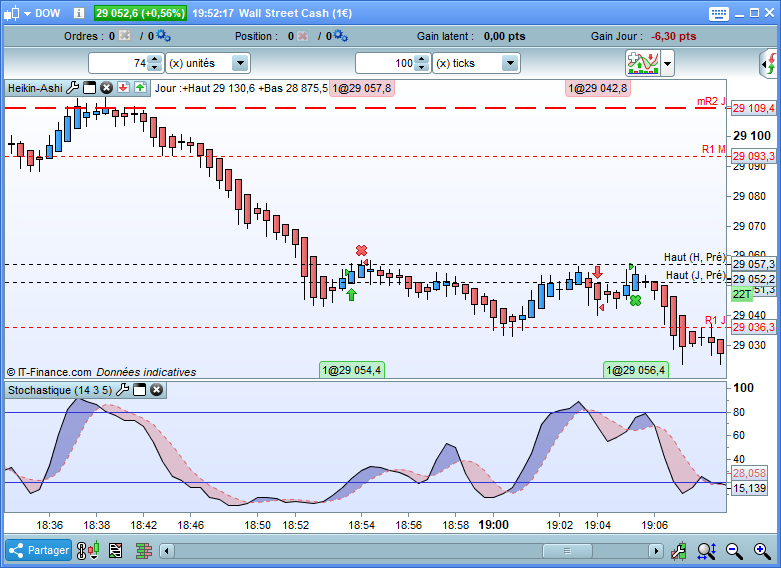Click the quantity field showing 74

[119, 63]
